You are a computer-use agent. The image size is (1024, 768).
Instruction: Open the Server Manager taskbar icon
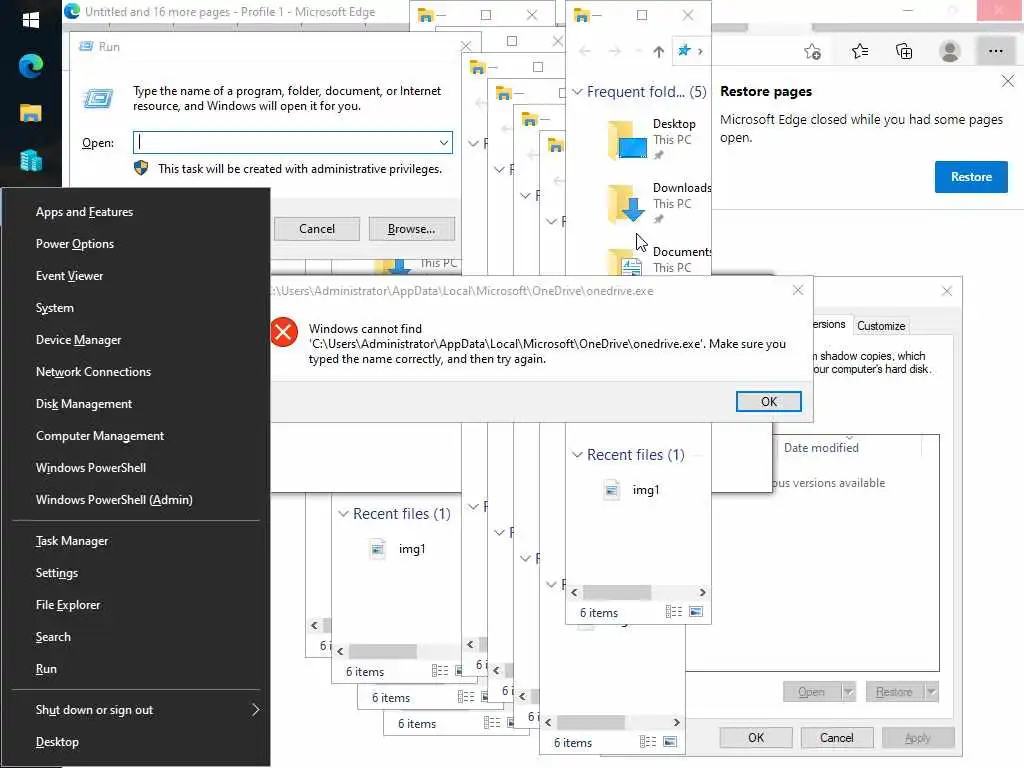31,160
